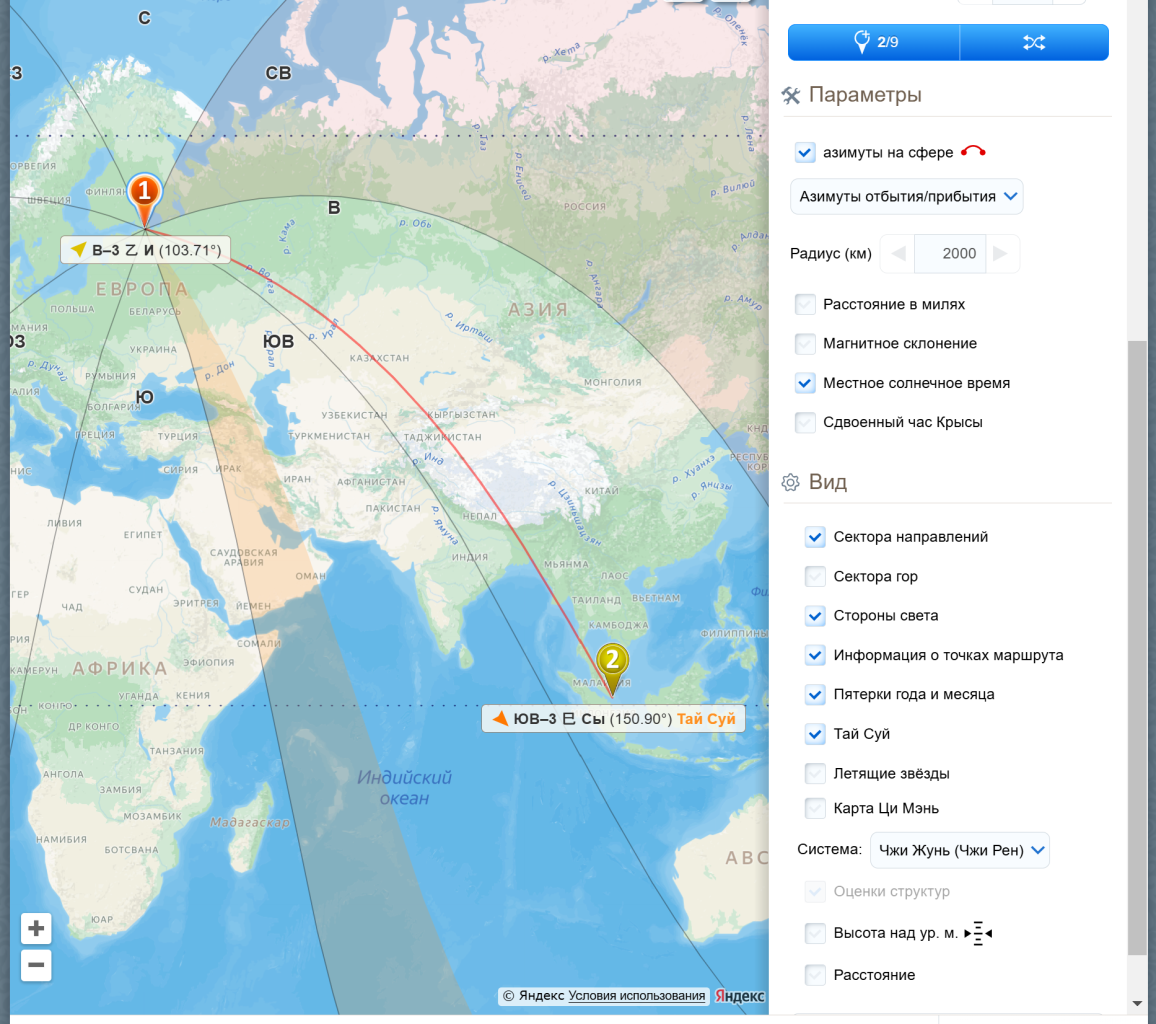
Task: Decrease radius with the left arrow
Action: coord(898,254)
